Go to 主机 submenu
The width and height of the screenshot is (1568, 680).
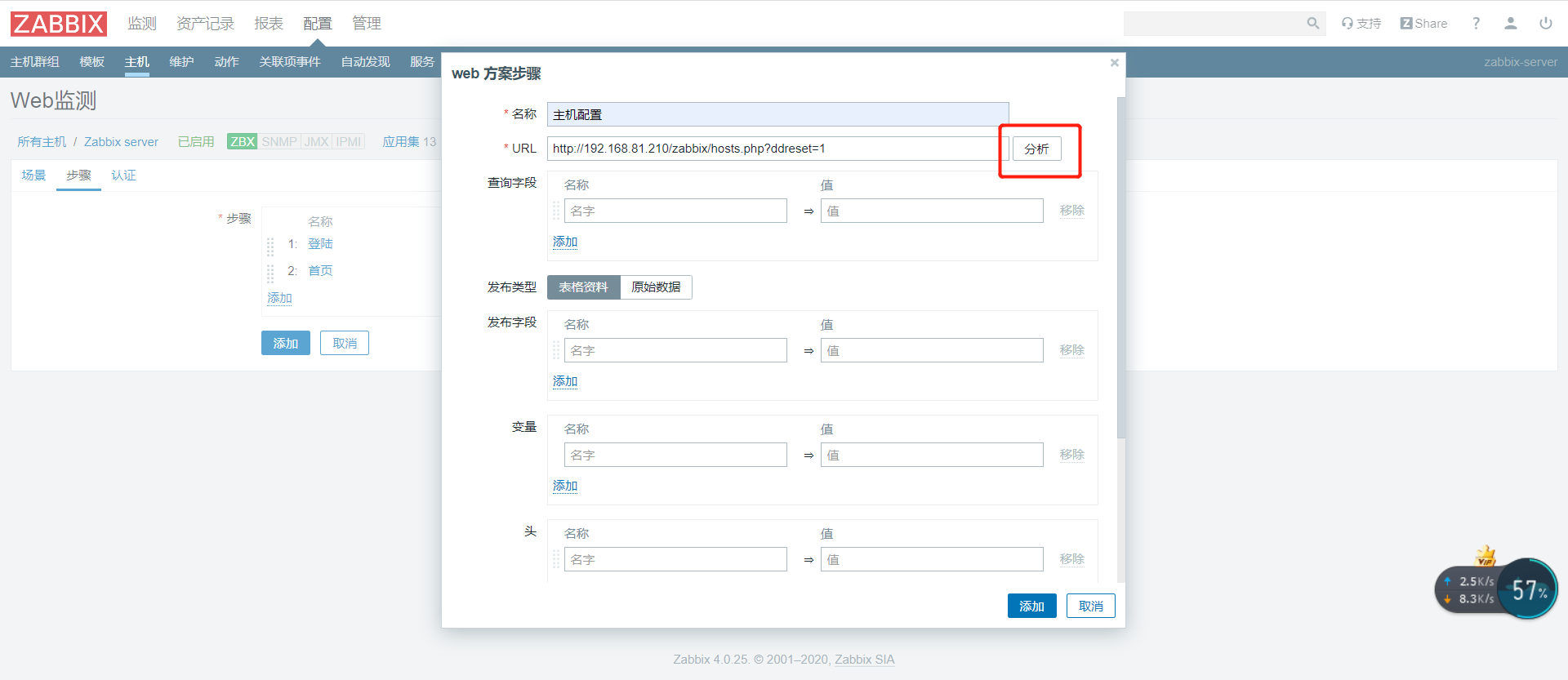point(136,62)
